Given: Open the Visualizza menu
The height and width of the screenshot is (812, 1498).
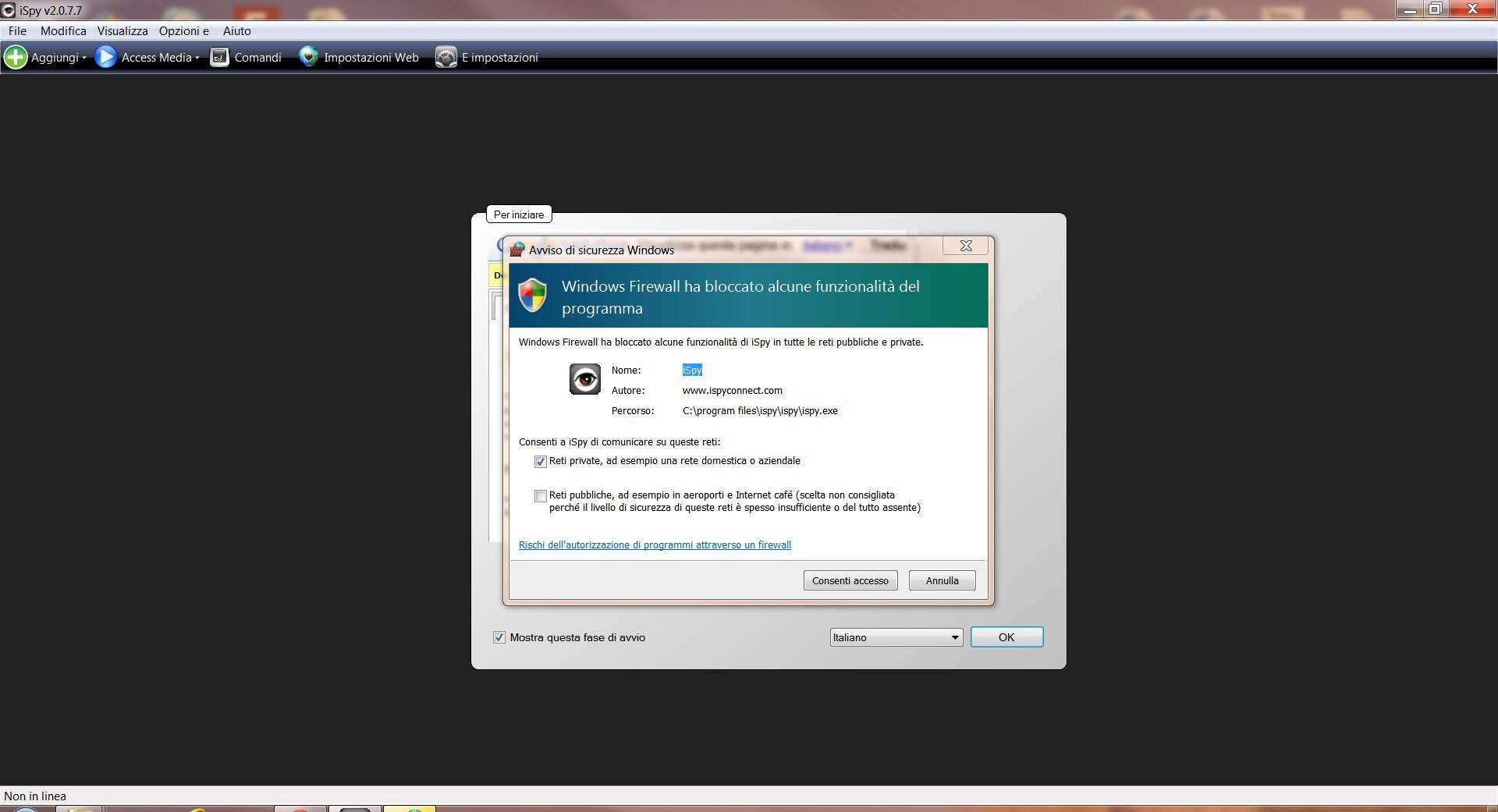Looking at the screenshot, I should coord(122,31).
